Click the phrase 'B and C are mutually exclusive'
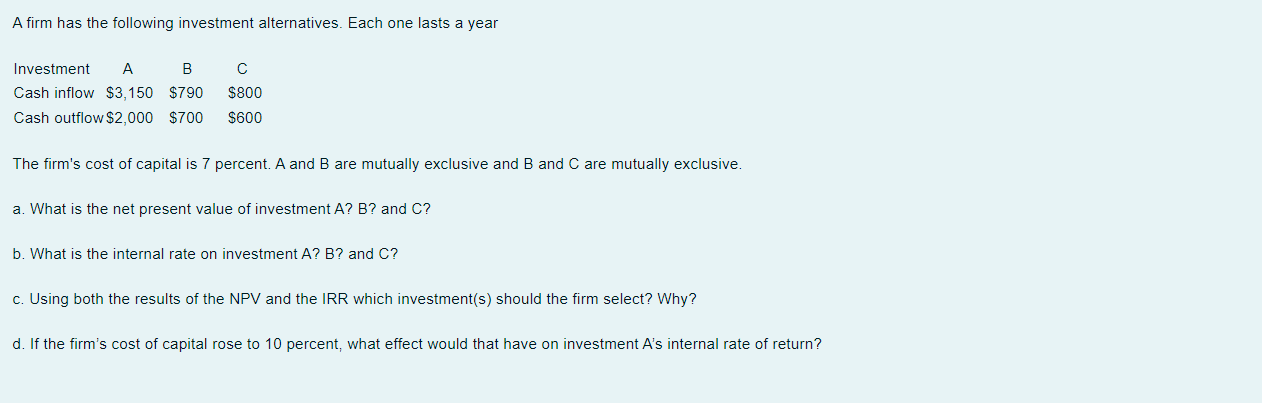 tap(632, 164)
